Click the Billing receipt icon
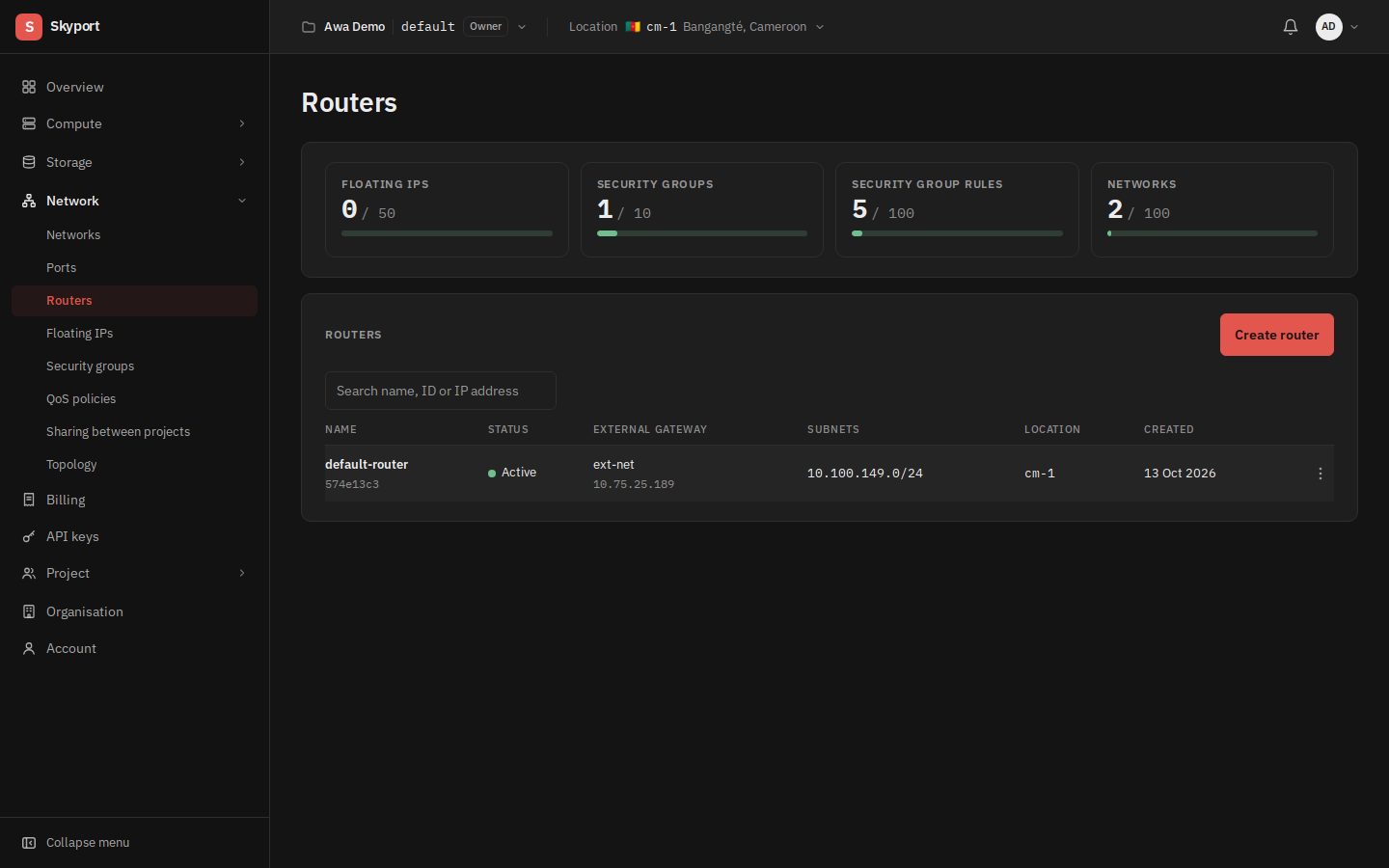The height and width of the screenshot is (868, 1389). point(29,500)
